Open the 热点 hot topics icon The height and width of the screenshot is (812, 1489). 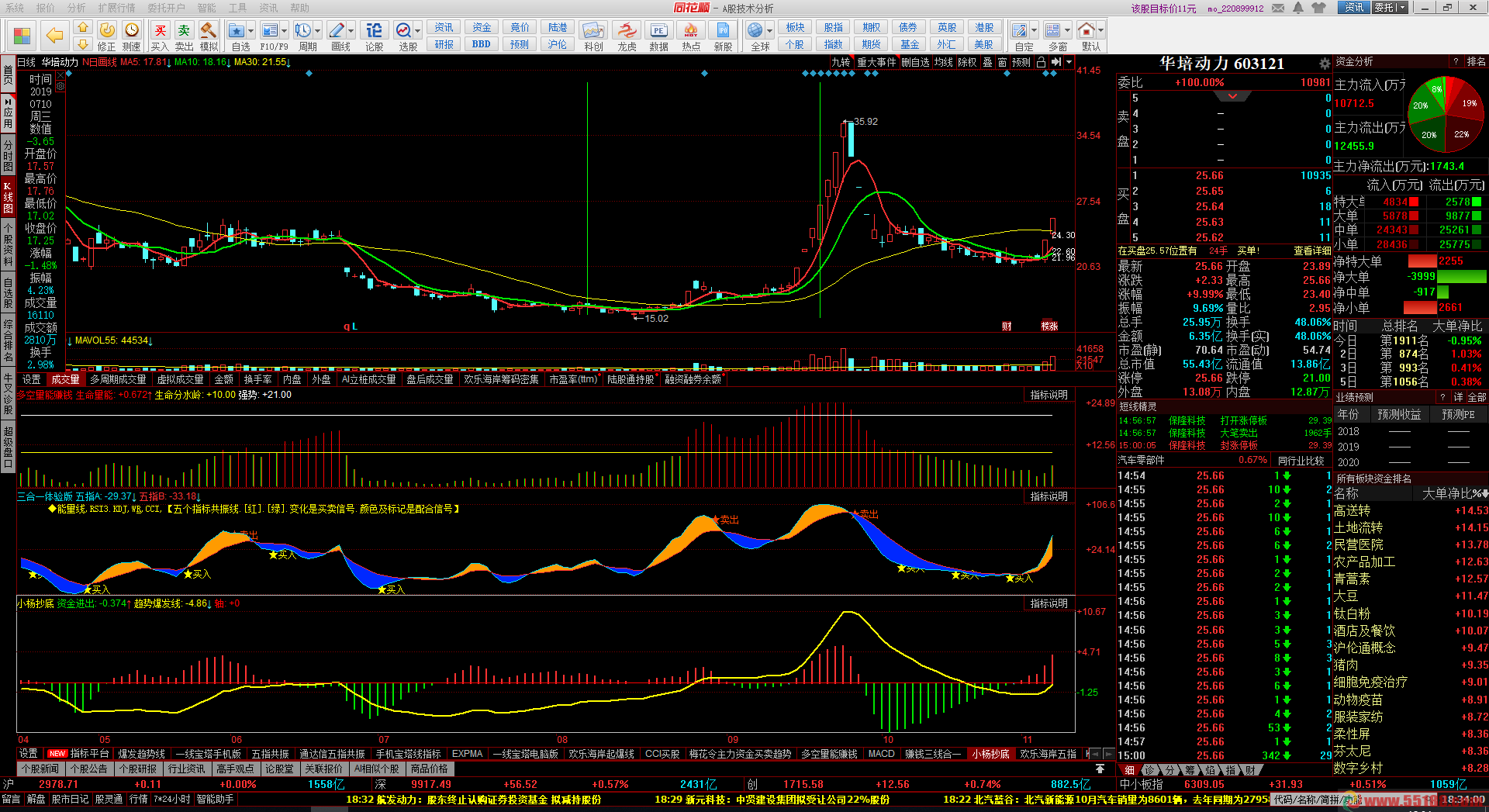691,35
